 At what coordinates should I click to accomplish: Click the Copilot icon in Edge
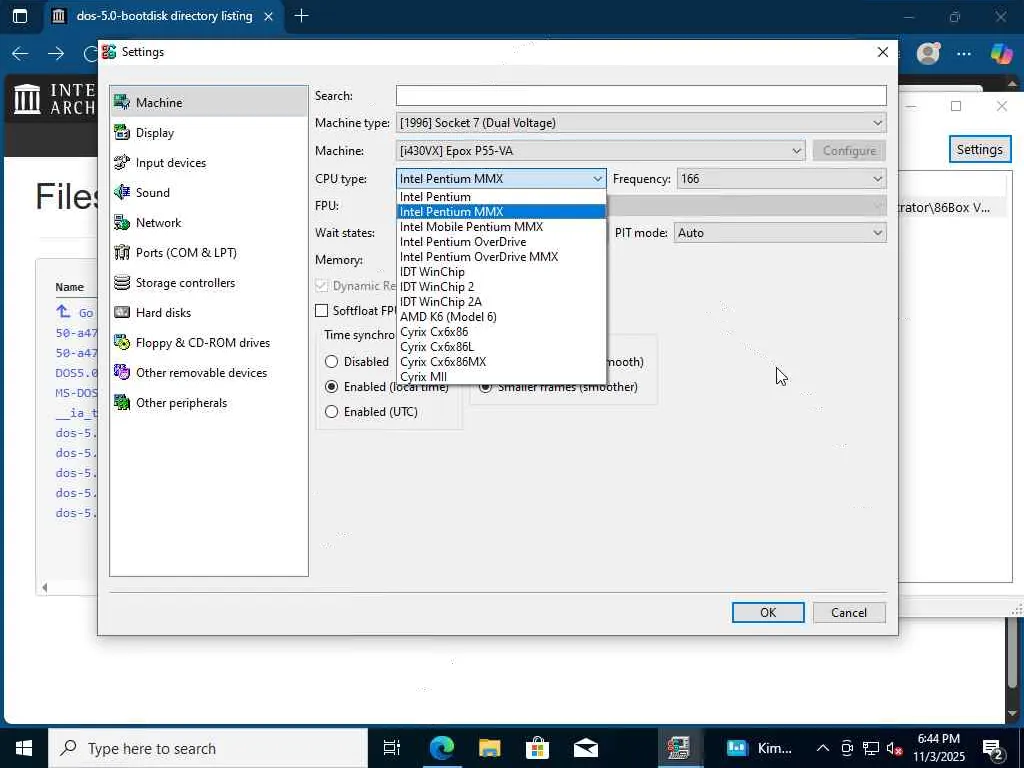pos(1001,53)
